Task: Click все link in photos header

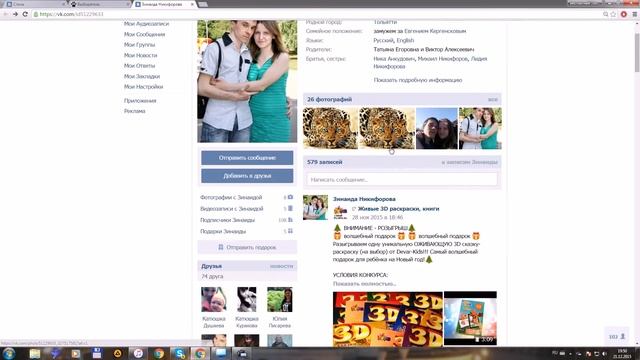Action: coord(493,100)
